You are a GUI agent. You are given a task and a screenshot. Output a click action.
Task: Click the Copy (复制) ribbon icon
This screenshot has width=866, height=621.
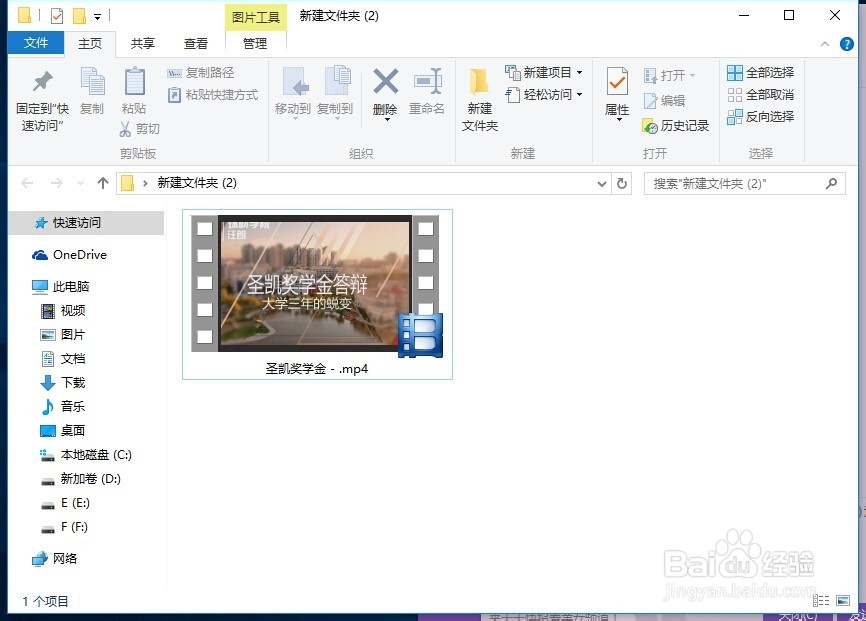(x=92, y=82)
